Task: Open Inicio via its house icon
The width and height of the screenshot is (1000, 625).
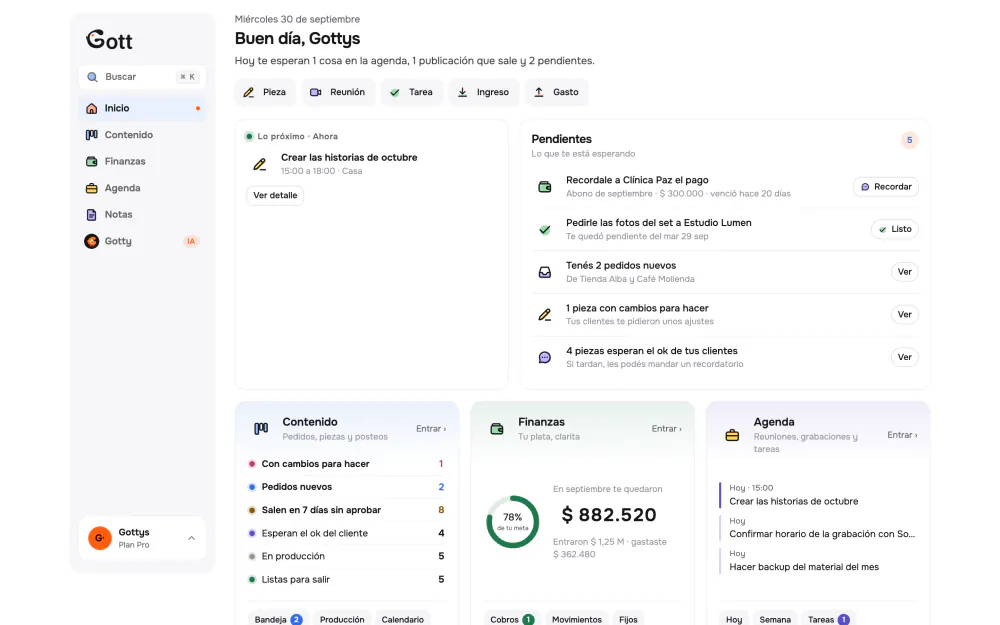Action: point(92,108)
